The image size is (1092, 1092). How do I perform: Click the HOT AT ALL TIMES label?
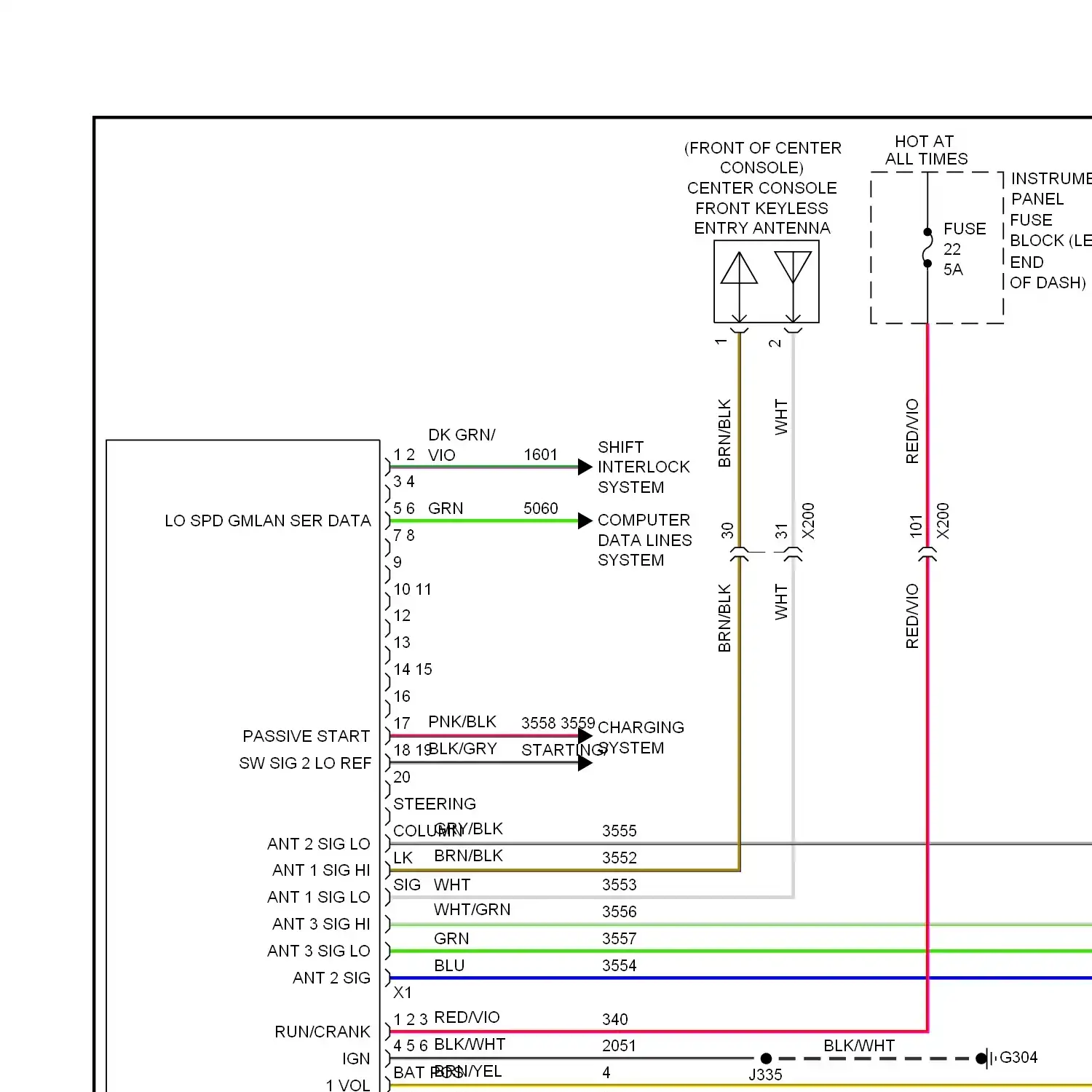(926, 150)
